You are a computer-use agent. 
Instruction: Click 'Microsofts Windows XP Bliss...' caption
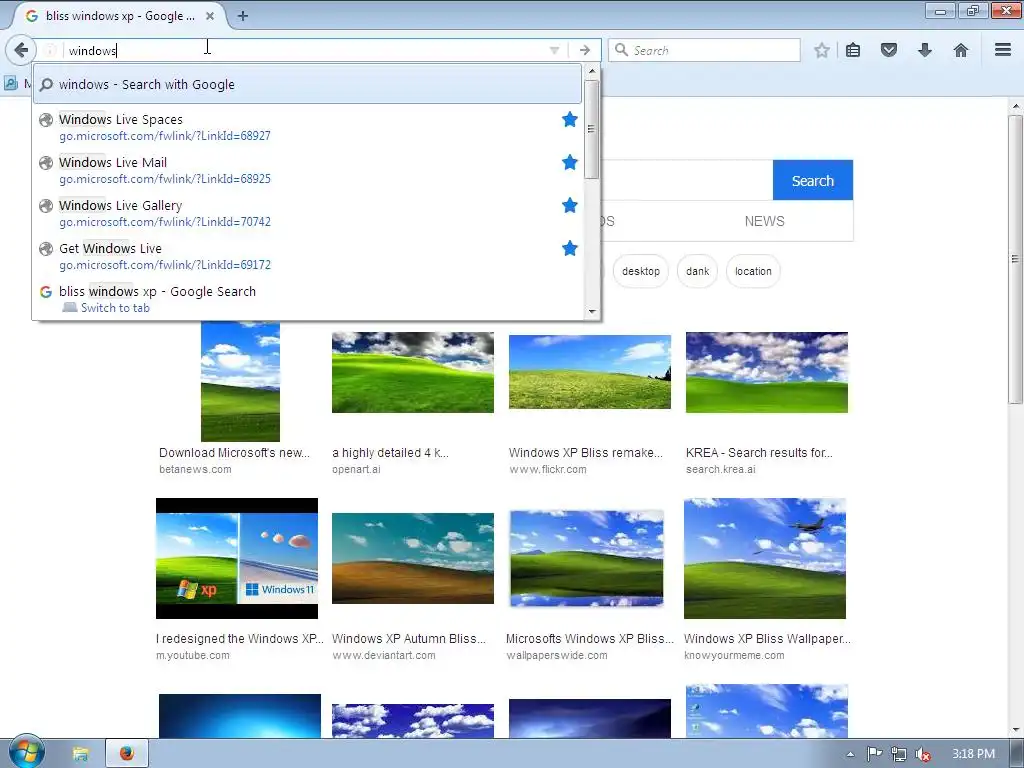tap(590, 639)
